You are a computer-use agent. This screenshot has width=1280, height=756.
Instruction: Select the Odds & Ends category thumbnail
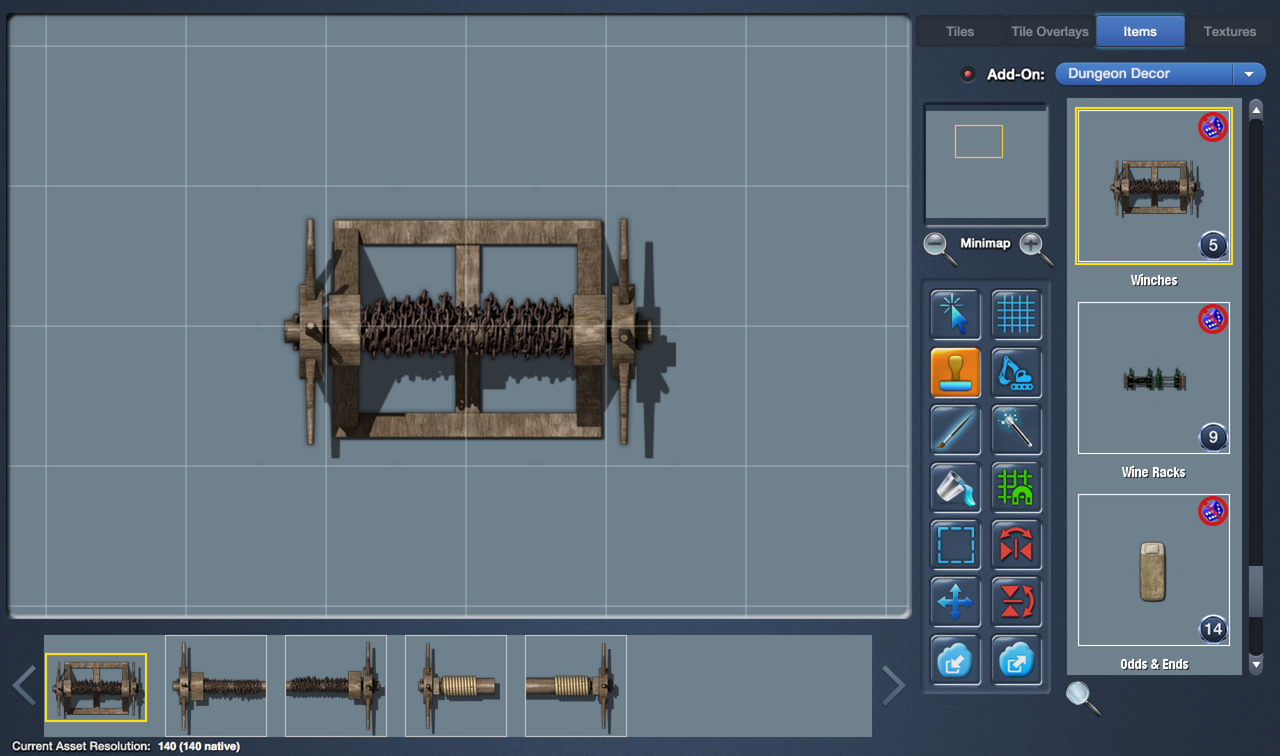pos(1154,570)
